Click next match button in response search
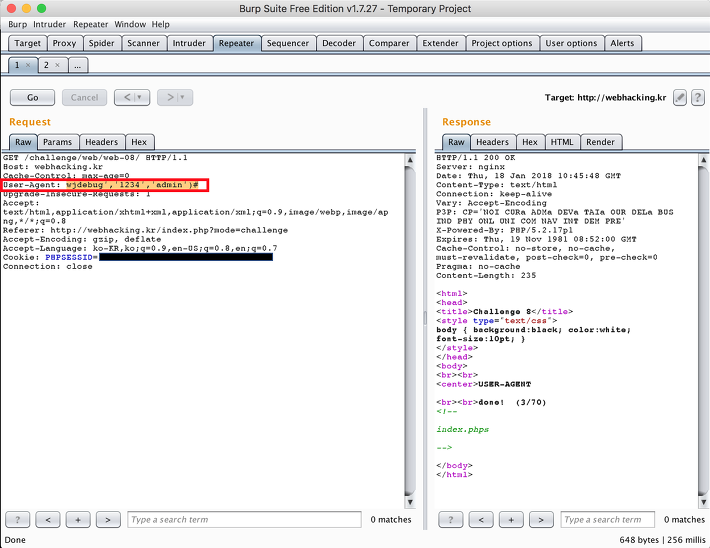The image size is (710, 548). tap(541, 519)
